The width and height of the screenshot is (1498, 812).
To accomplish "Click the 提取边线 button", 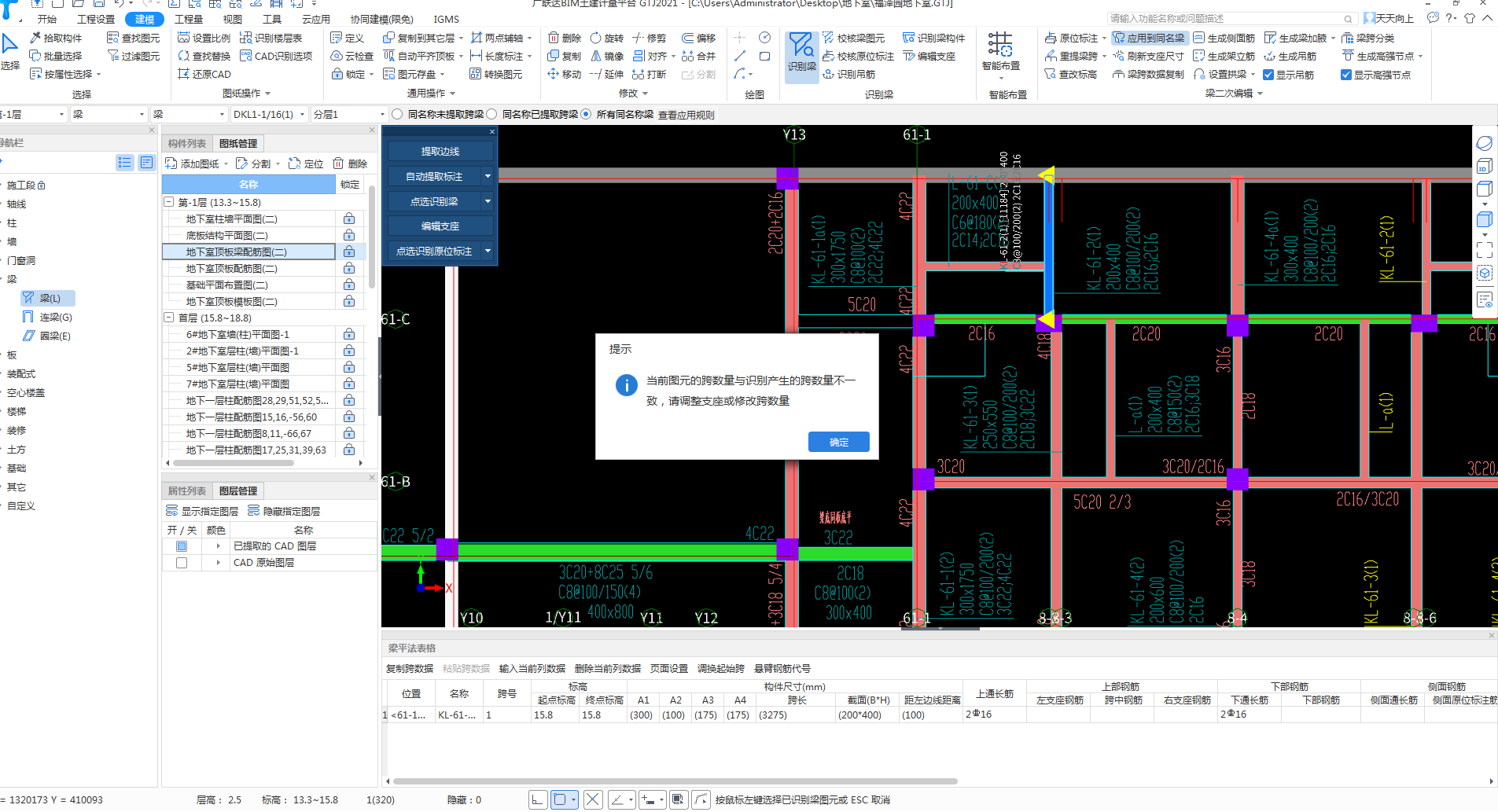I will 440,151.
